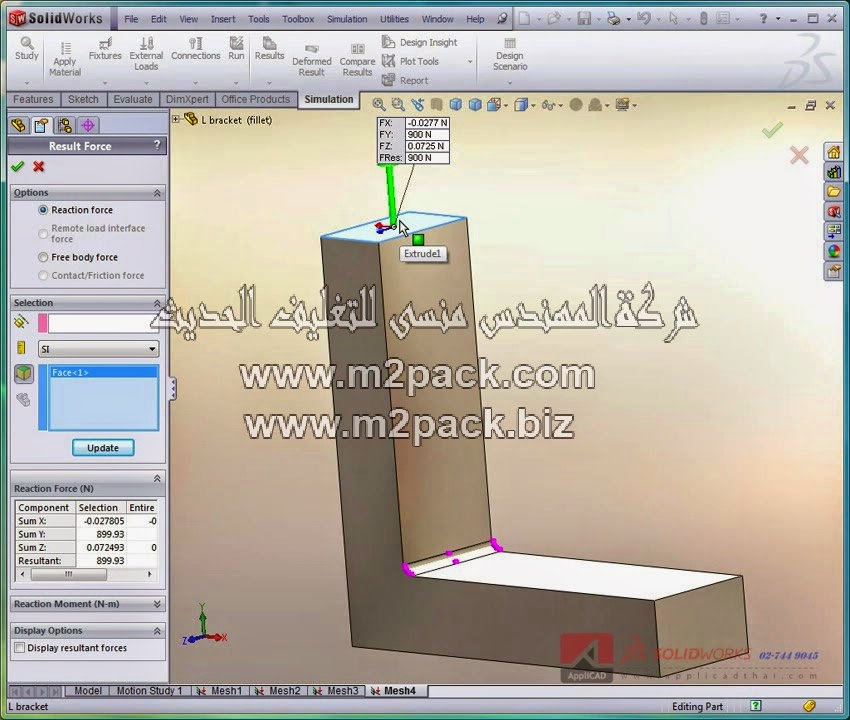The image size is (850, 720).
Task: Open External Loads tool
Action: click(x=146, y=54)
